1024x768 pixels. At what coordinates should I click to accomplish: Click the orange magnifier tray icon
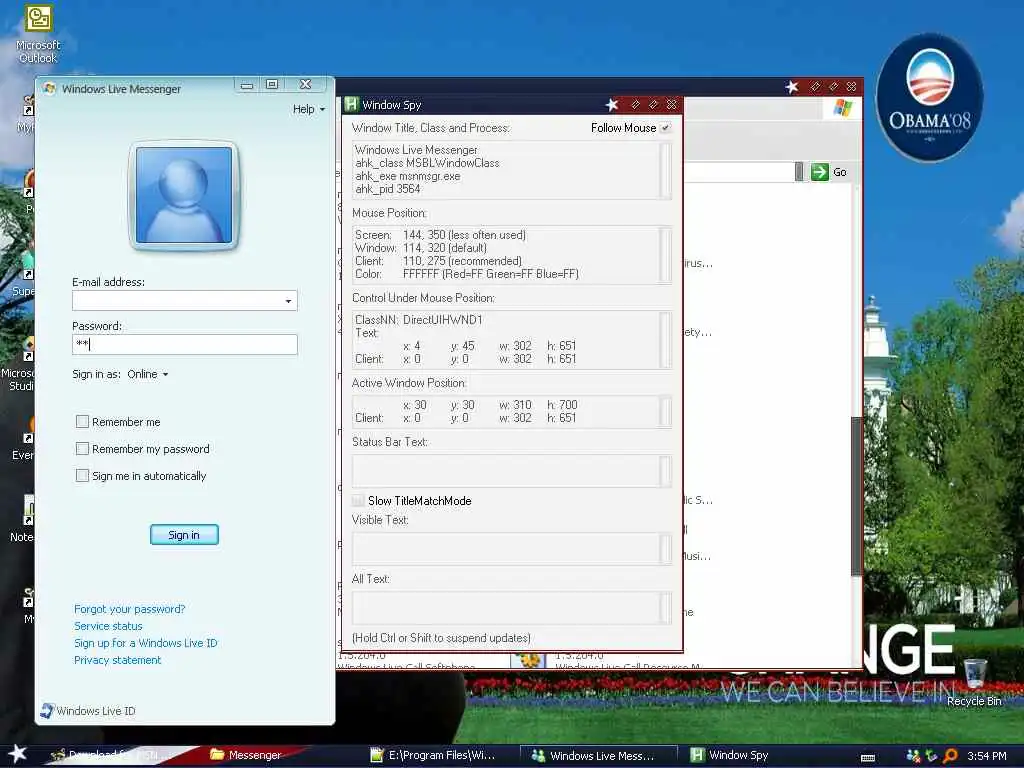click(950, 756)
